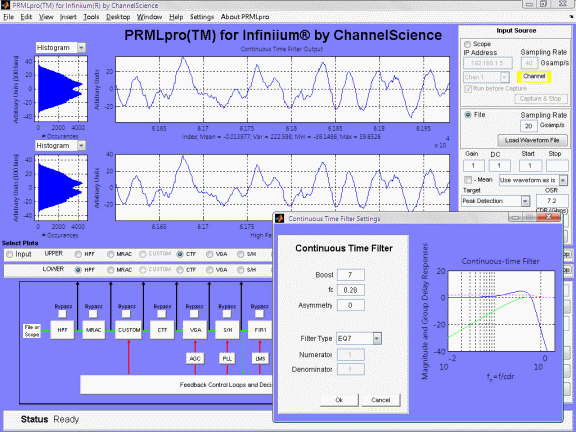The width and height of the screenshot is (576, 432).
Task: Expand the lower Histogram dropdown
Action: pos(82,146)
